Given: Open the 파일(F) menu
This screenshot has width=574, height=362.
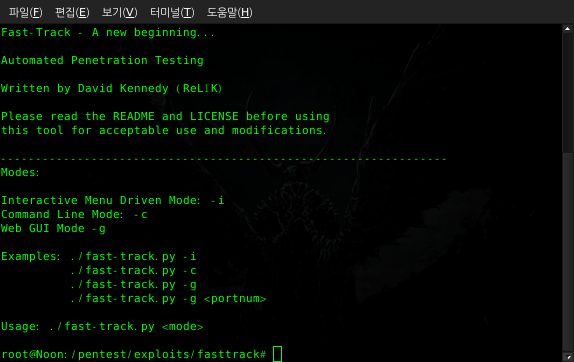Looking at the screenshot, I should point(26,12).
